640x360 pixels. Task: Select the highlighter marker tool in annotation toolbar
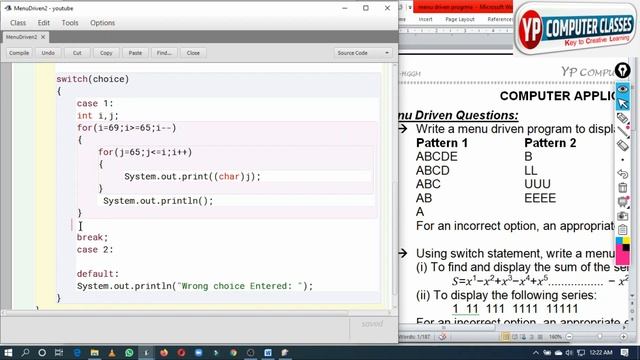coord(622,118)
